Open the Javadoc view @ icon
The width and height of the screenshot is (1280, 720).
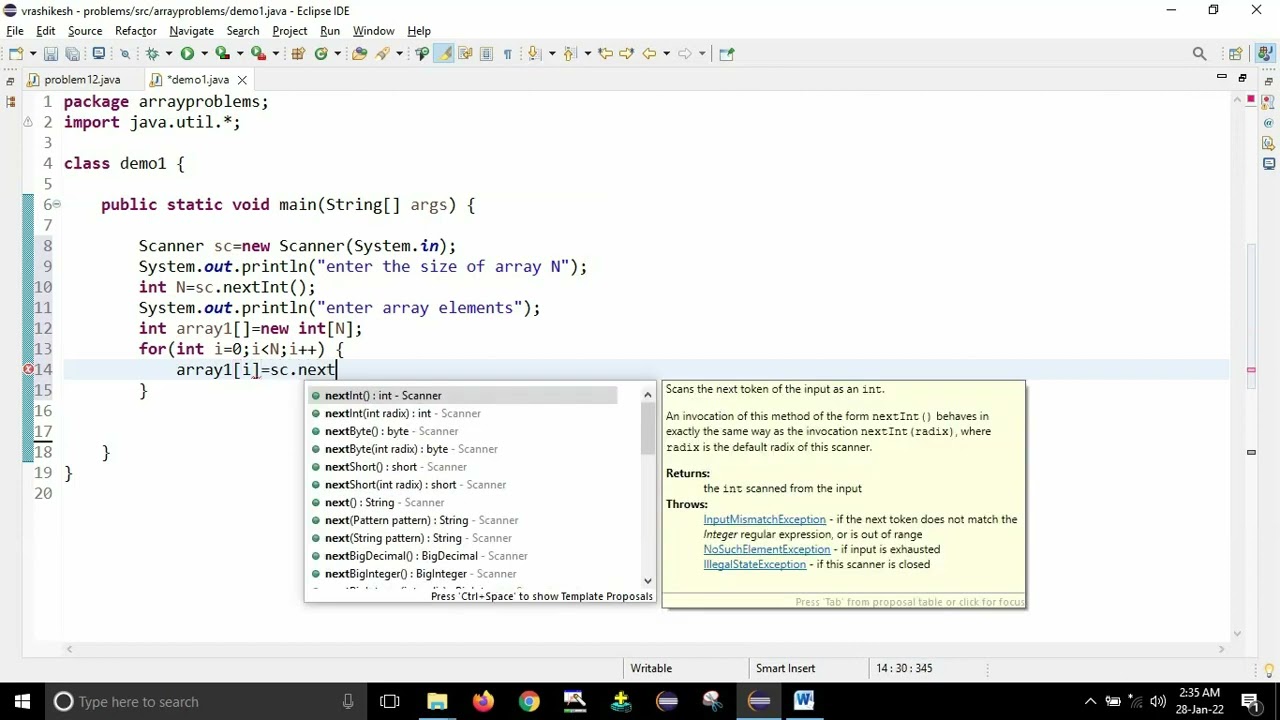1268,122
